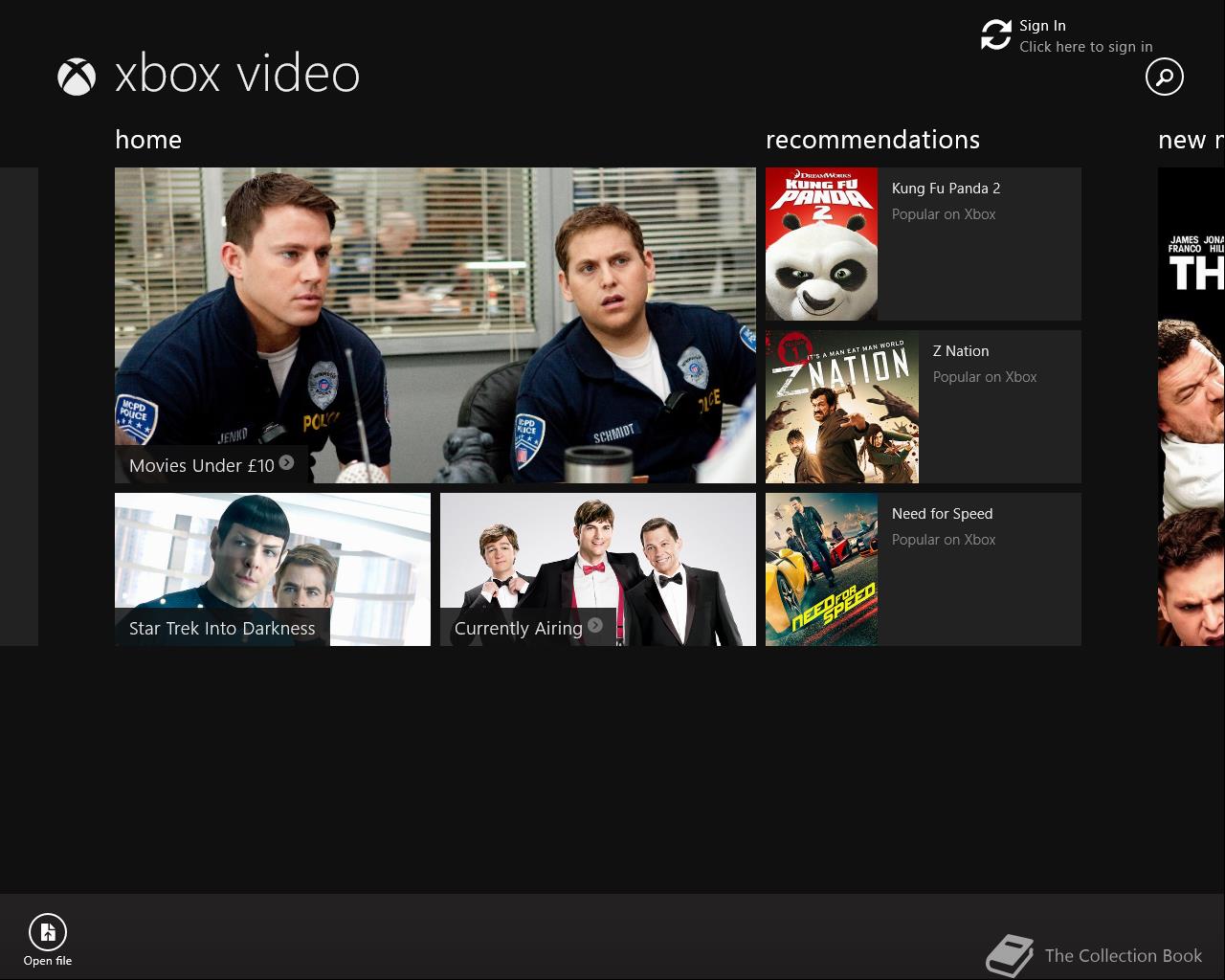This screenshot has width=1225, height=980.
Task: Open the home section heading
Action: click(x=148, y=140)
